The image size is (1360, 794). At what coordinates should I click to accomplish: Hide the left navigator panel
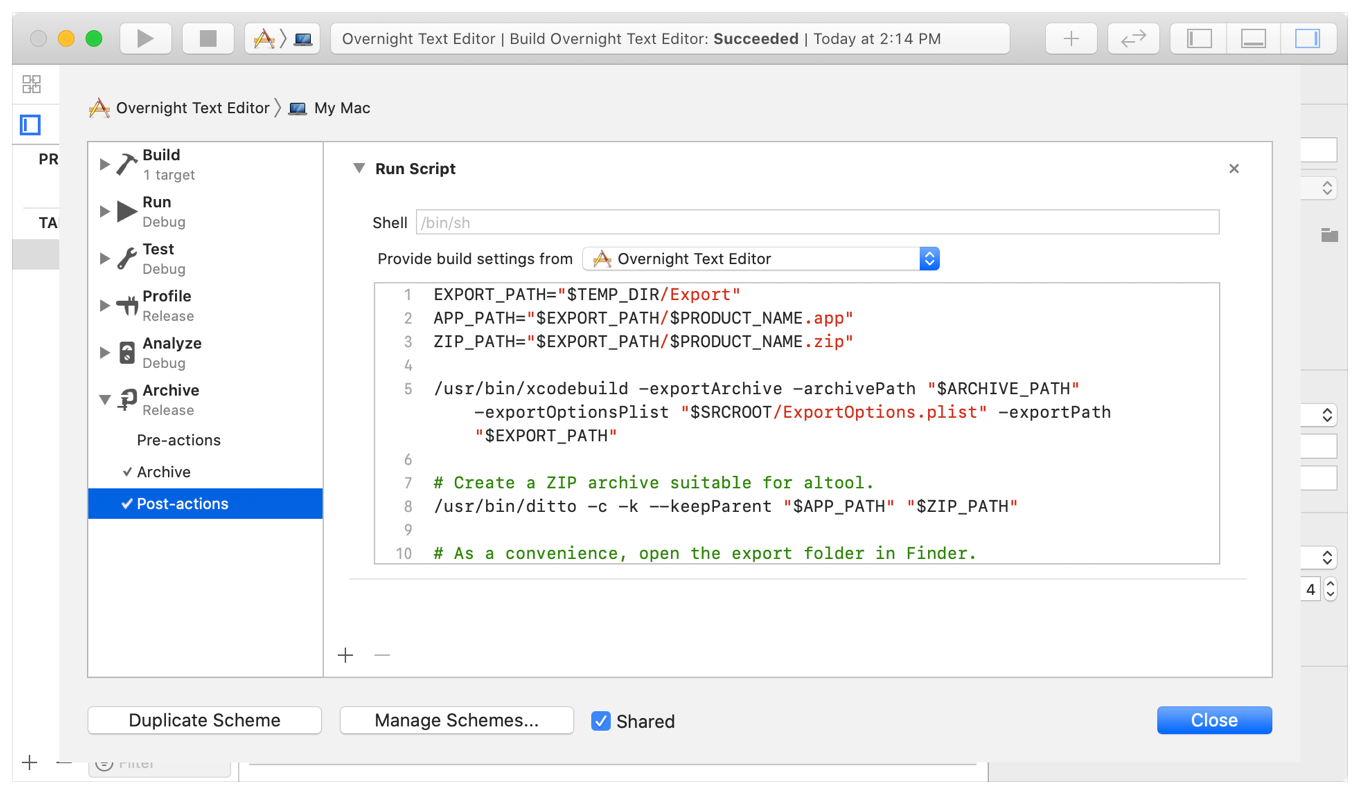click(x=1199, y=39)
